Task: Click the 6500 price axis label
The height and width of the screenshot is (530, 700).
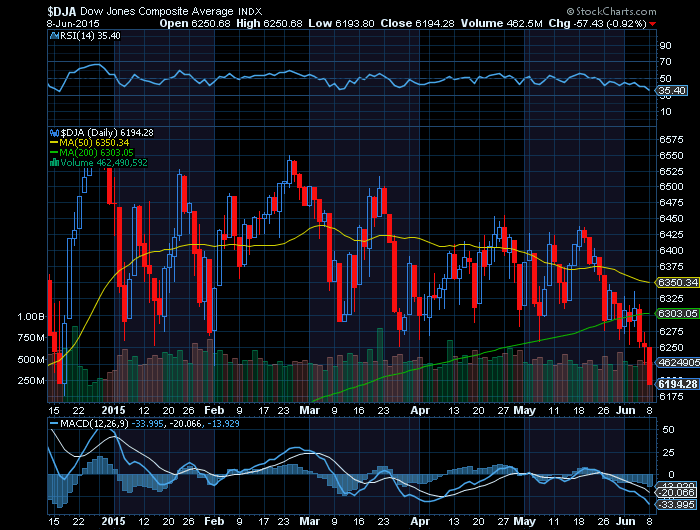Action: coord(671,187)
